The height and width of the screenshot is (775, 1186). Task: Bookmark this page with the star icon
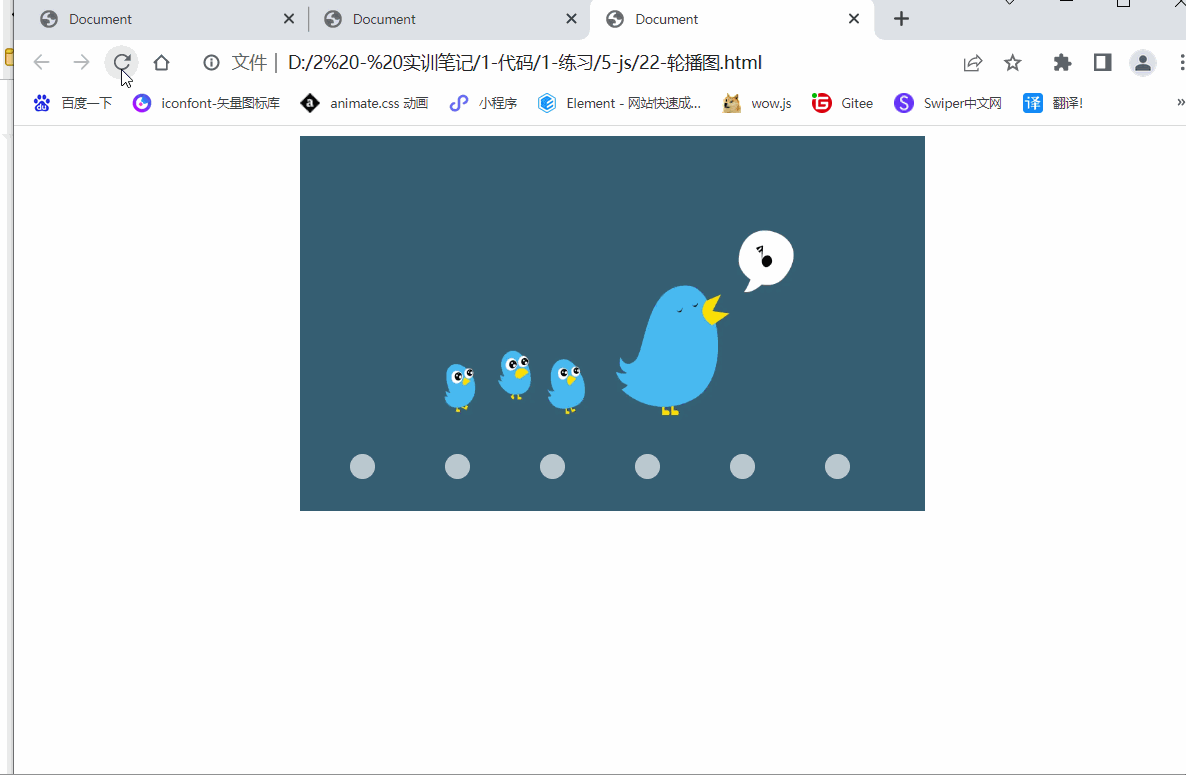(1013, 63)
